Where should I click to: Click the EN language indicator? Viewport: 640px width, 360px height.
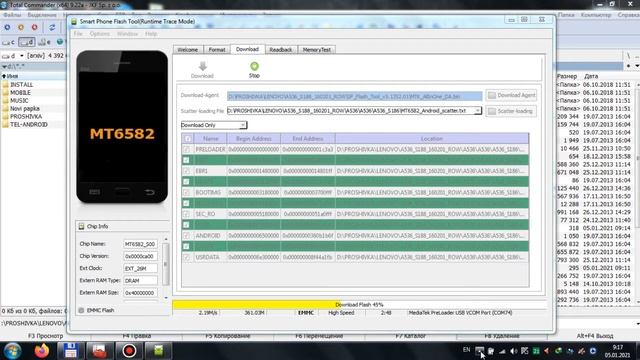[467, 350]
